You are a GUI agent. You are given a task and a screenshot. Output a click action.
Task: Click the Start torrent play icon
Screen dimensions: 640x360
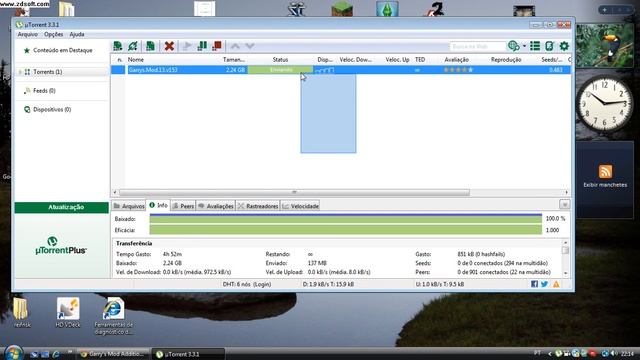(187, 46)
